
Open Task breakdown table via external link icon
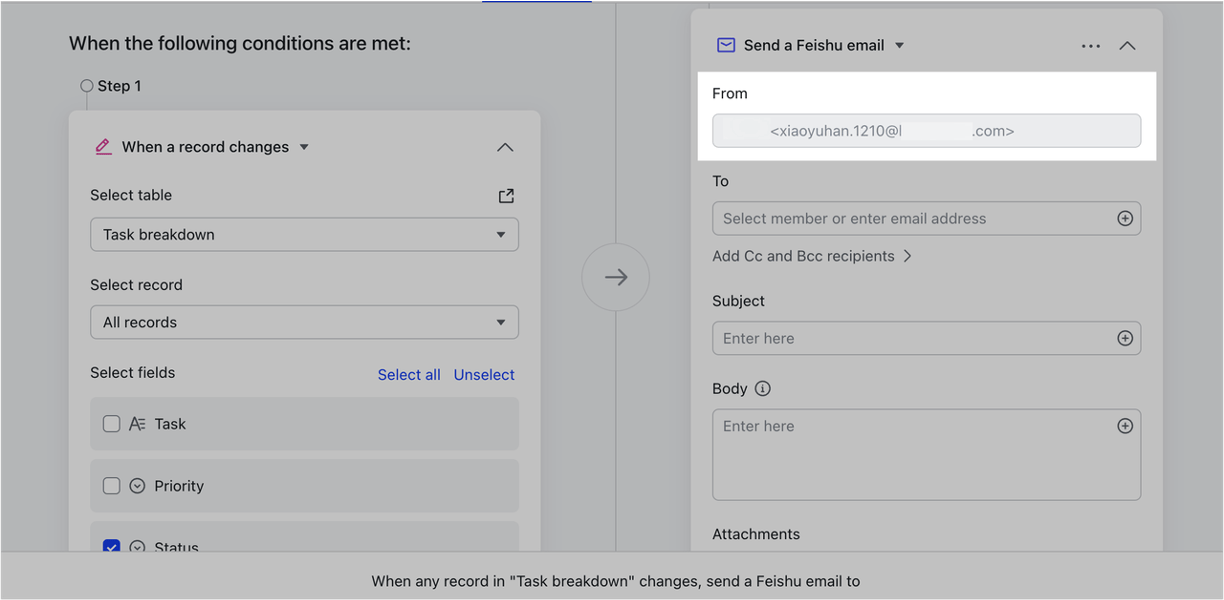pos(506,195)
